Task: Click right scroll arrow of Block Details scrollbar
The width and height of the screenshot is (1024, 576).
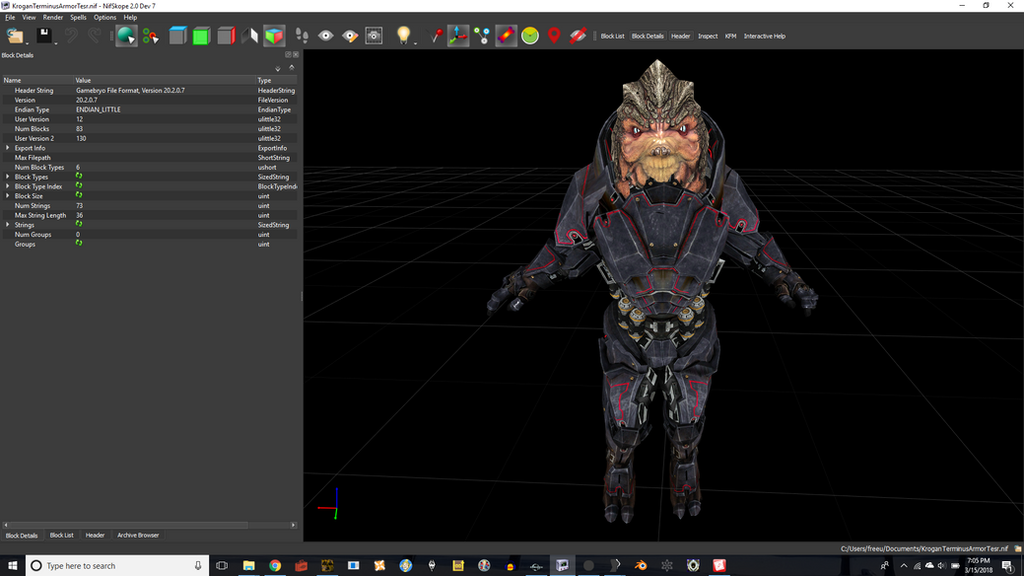Action: [x=293, y=525]
